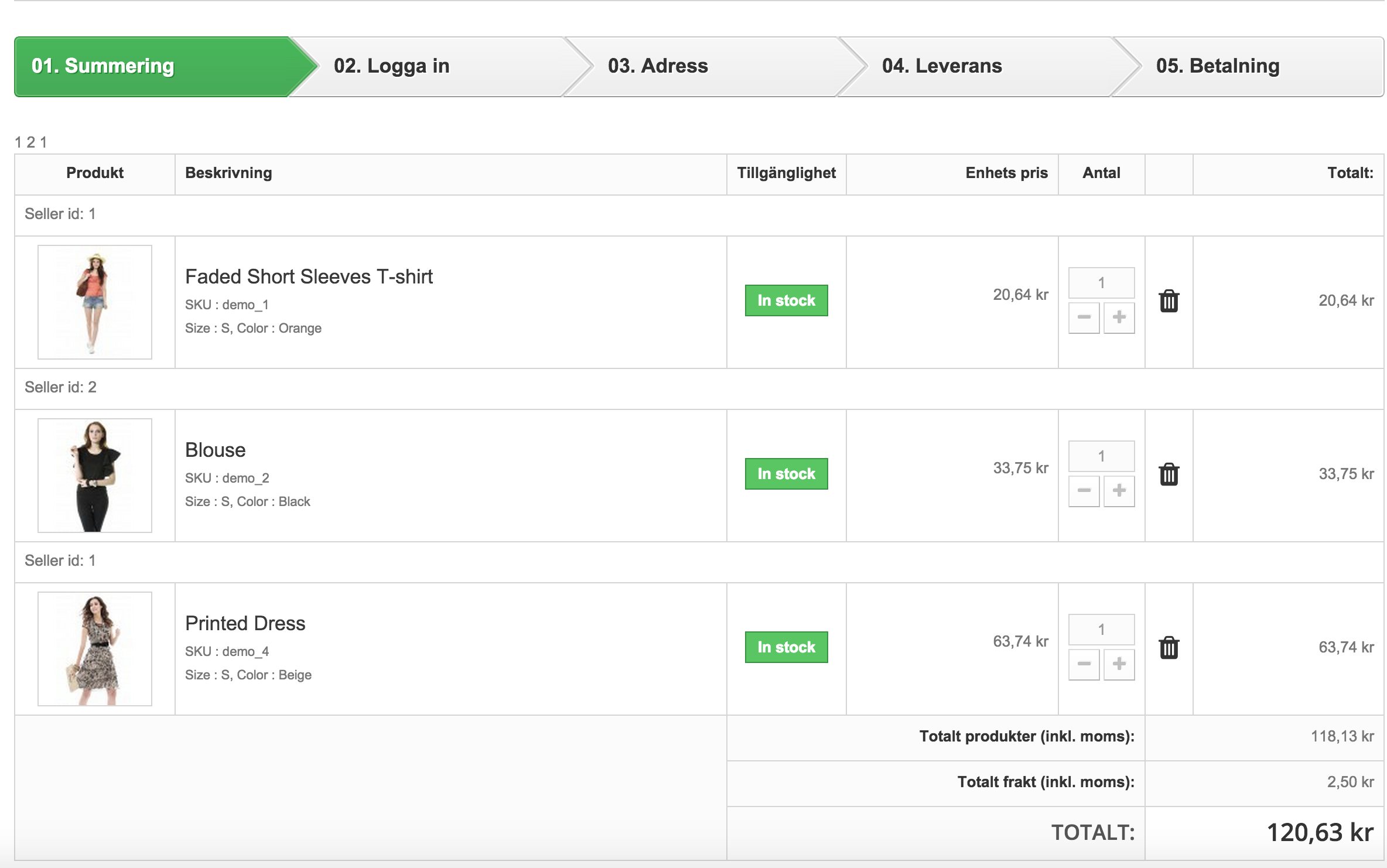Image resolution: width=1387 pixels, height=868 pixels.
Task: Delete Printed Dress via trash icon
Action: (1169, 648)
